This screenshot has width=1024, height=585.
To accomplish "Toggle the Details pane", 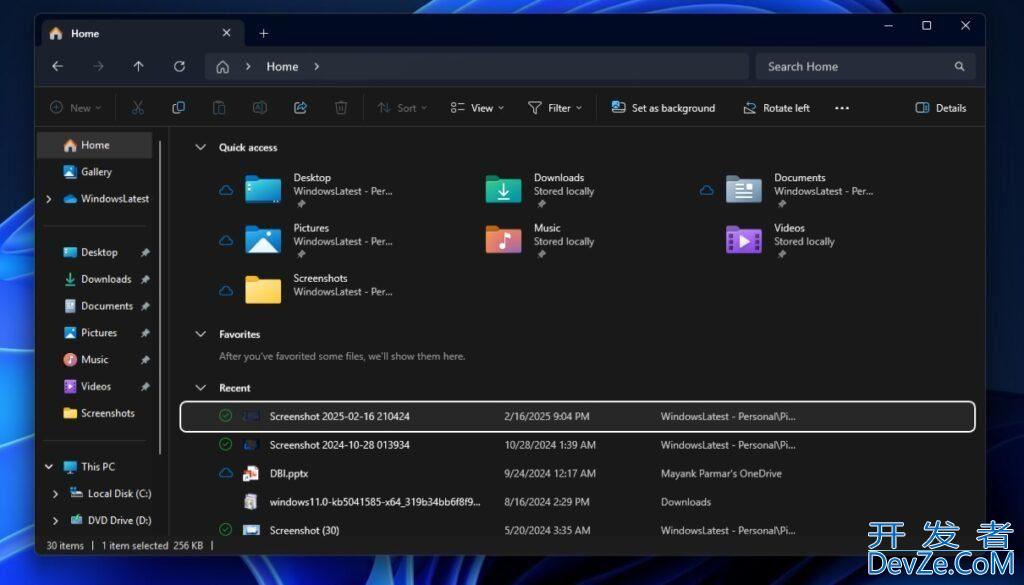I will [940, 108].
